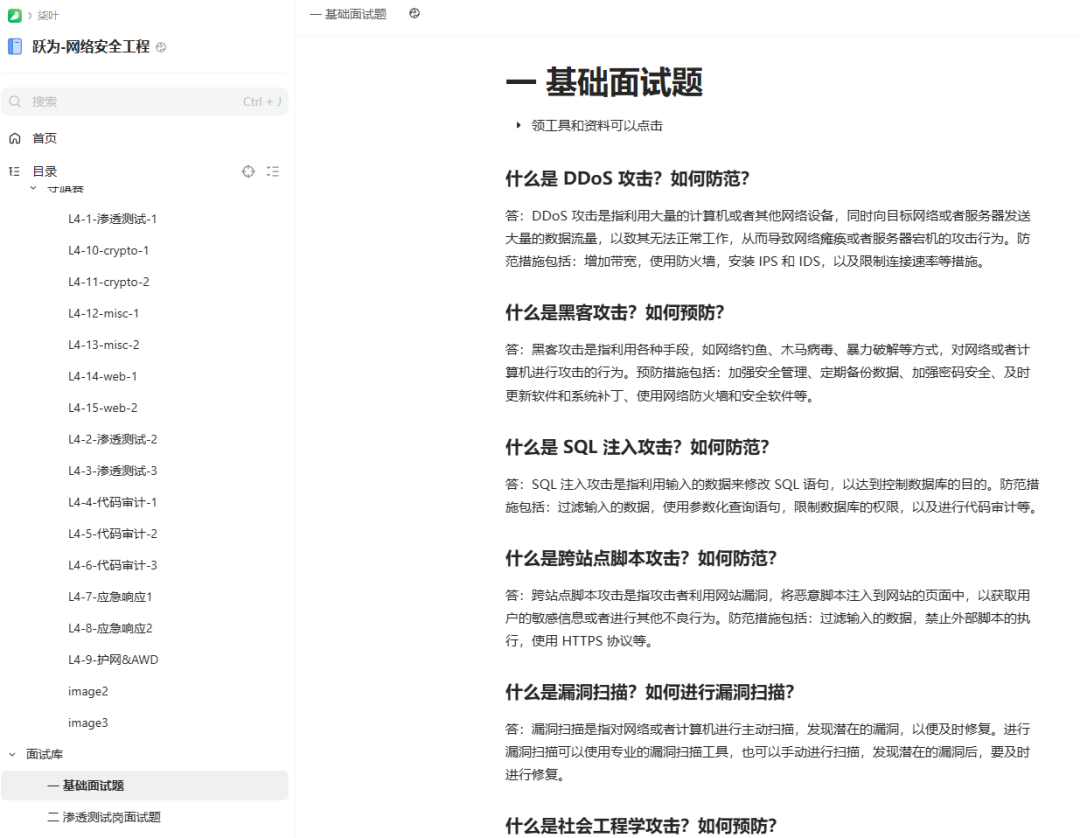Open 二 渗透测试岗面试题 document
The image size is (1080, 838).
coord(103,817)
